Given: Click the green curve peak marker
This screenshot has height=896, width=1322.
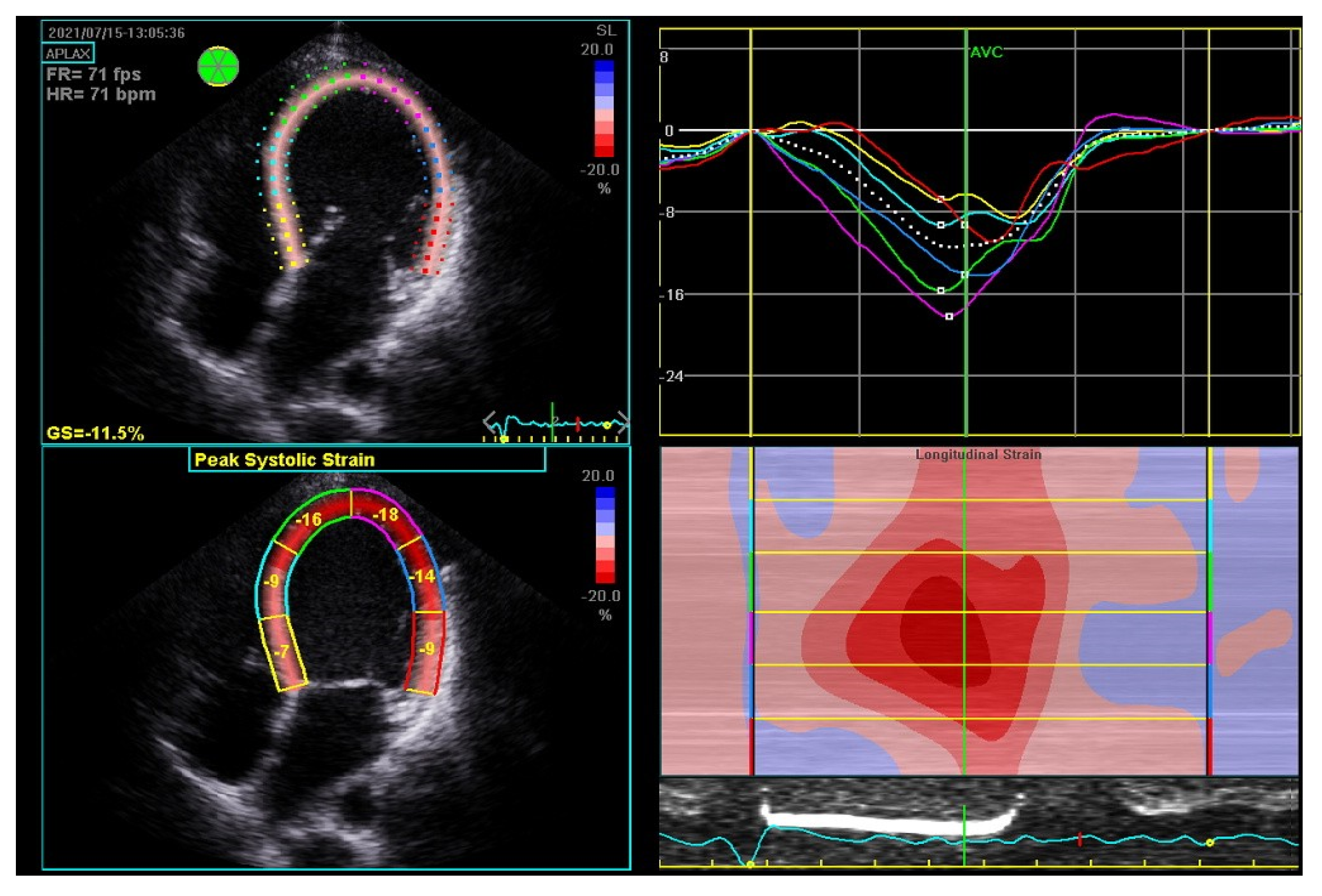Looking at the screenshot, I should (x=941, y=291).
